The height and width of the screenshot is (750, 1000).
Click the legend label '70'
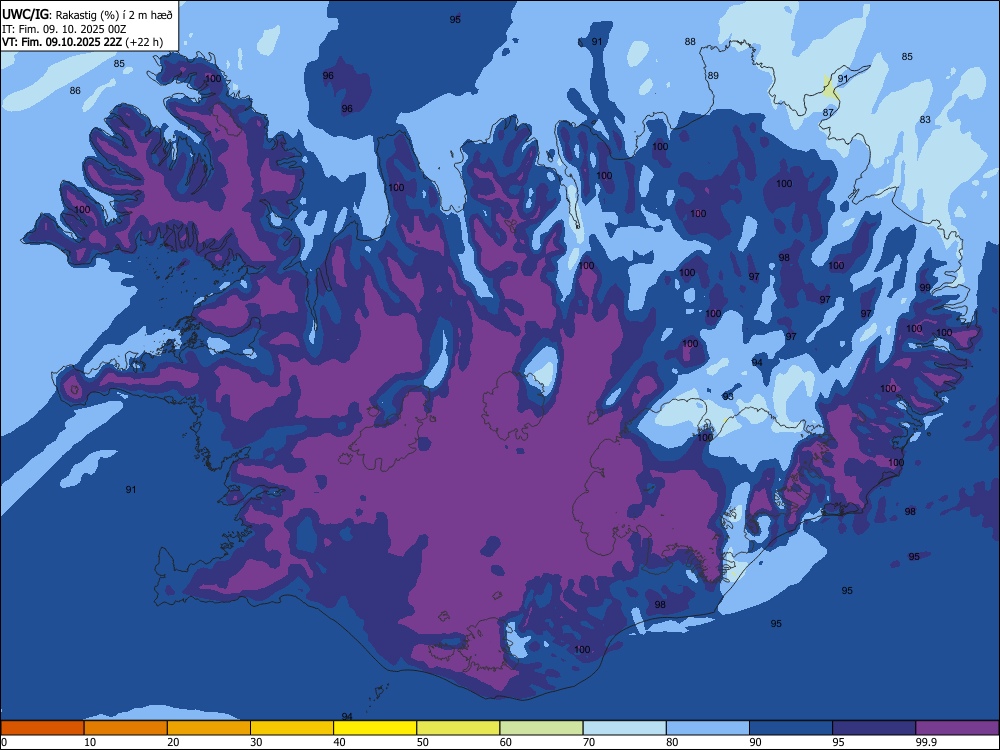[589, 742]
